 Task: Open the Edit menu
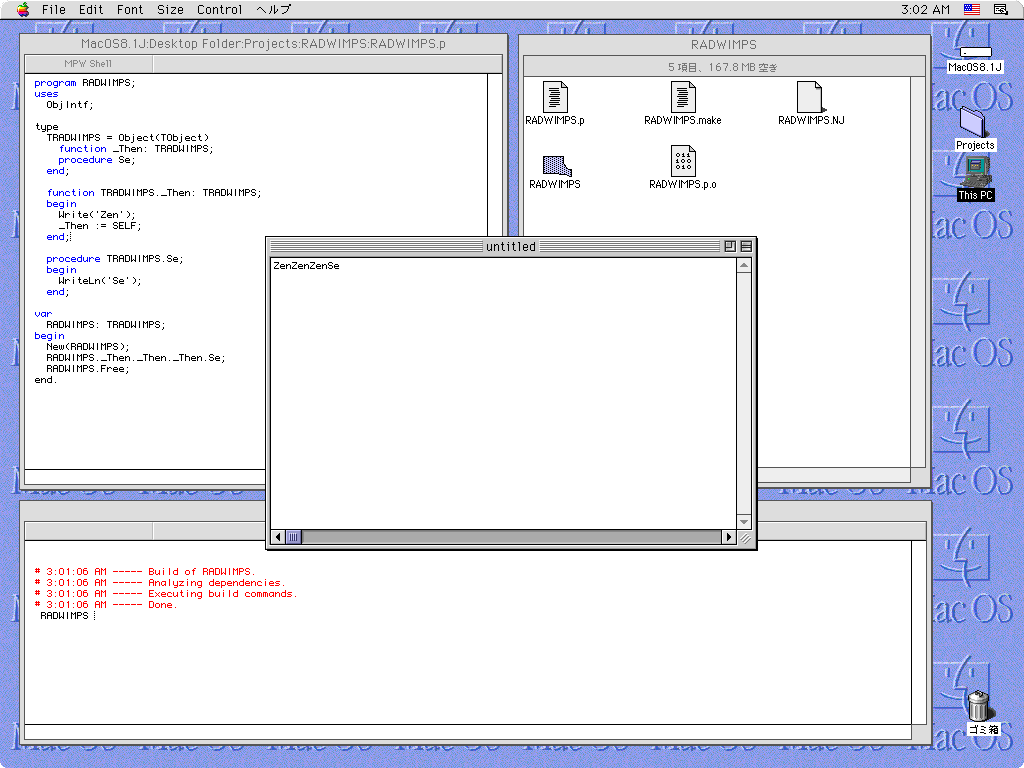pyautogui.click(x=91, y=9)
